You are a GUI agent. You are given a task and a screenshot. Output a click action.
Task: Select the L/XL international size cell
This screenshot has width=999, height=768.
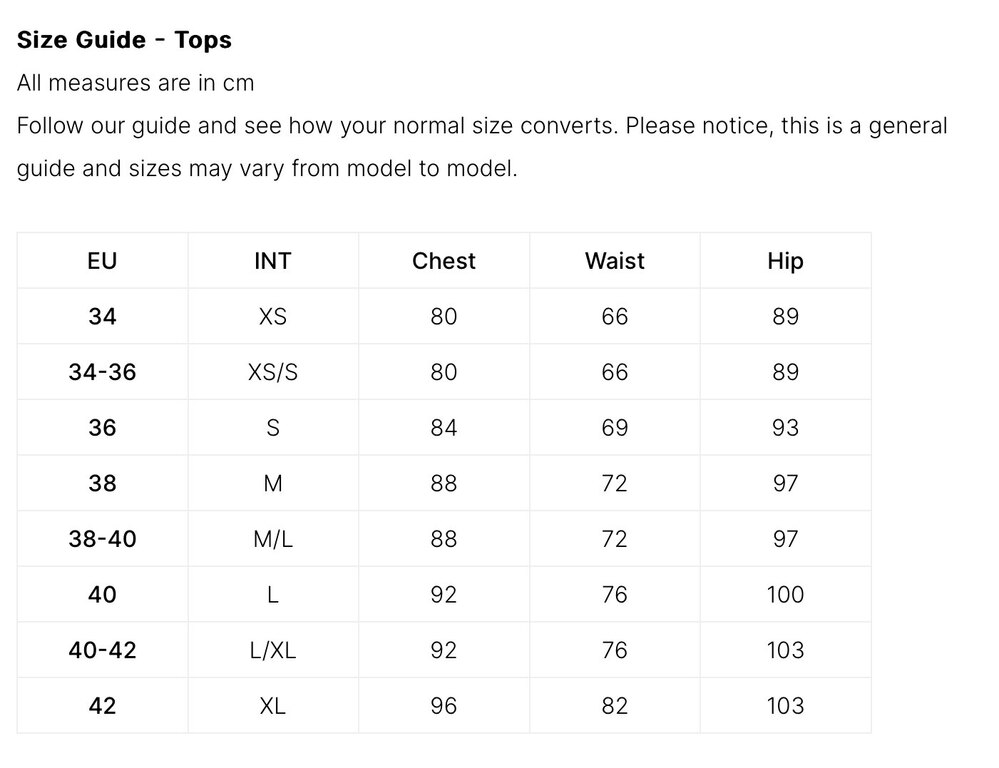click(273, 650)
